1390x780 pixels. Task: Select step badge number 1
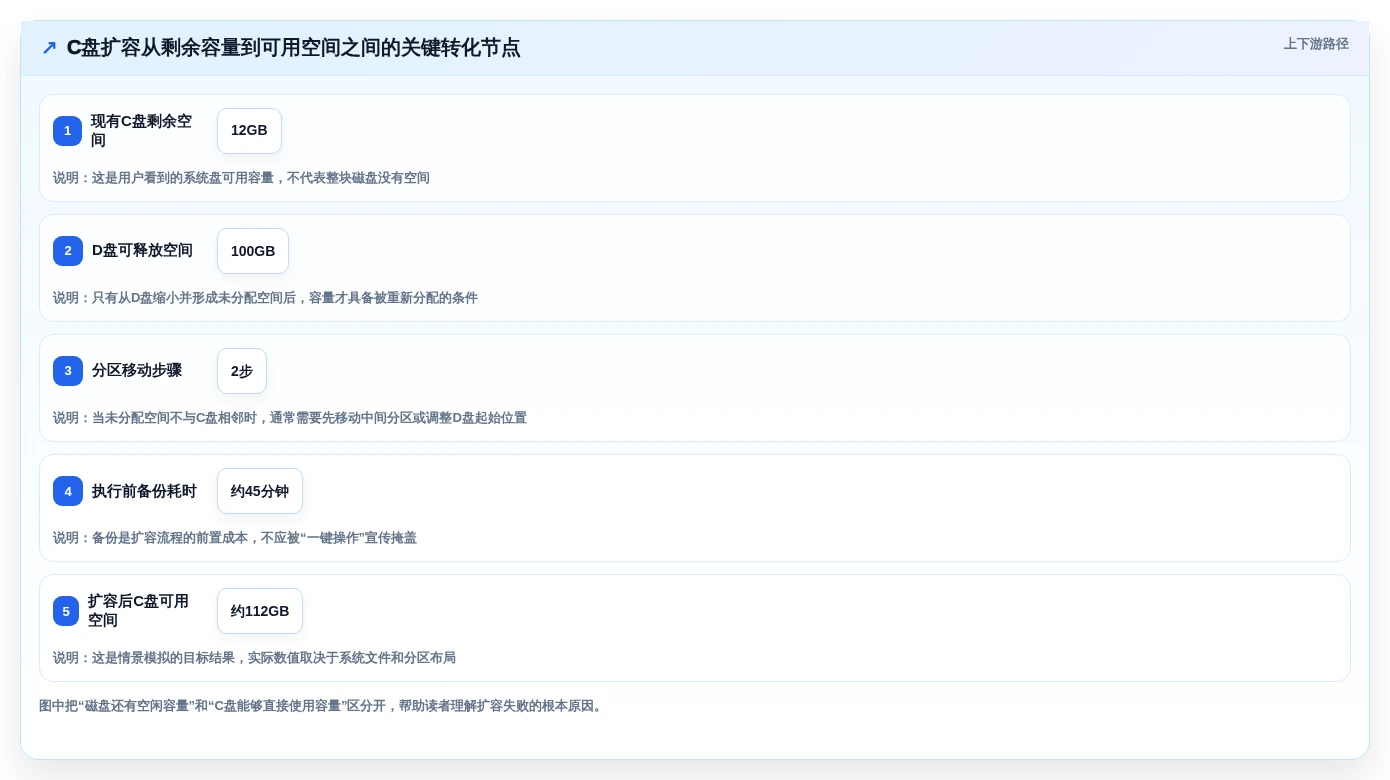67,131
